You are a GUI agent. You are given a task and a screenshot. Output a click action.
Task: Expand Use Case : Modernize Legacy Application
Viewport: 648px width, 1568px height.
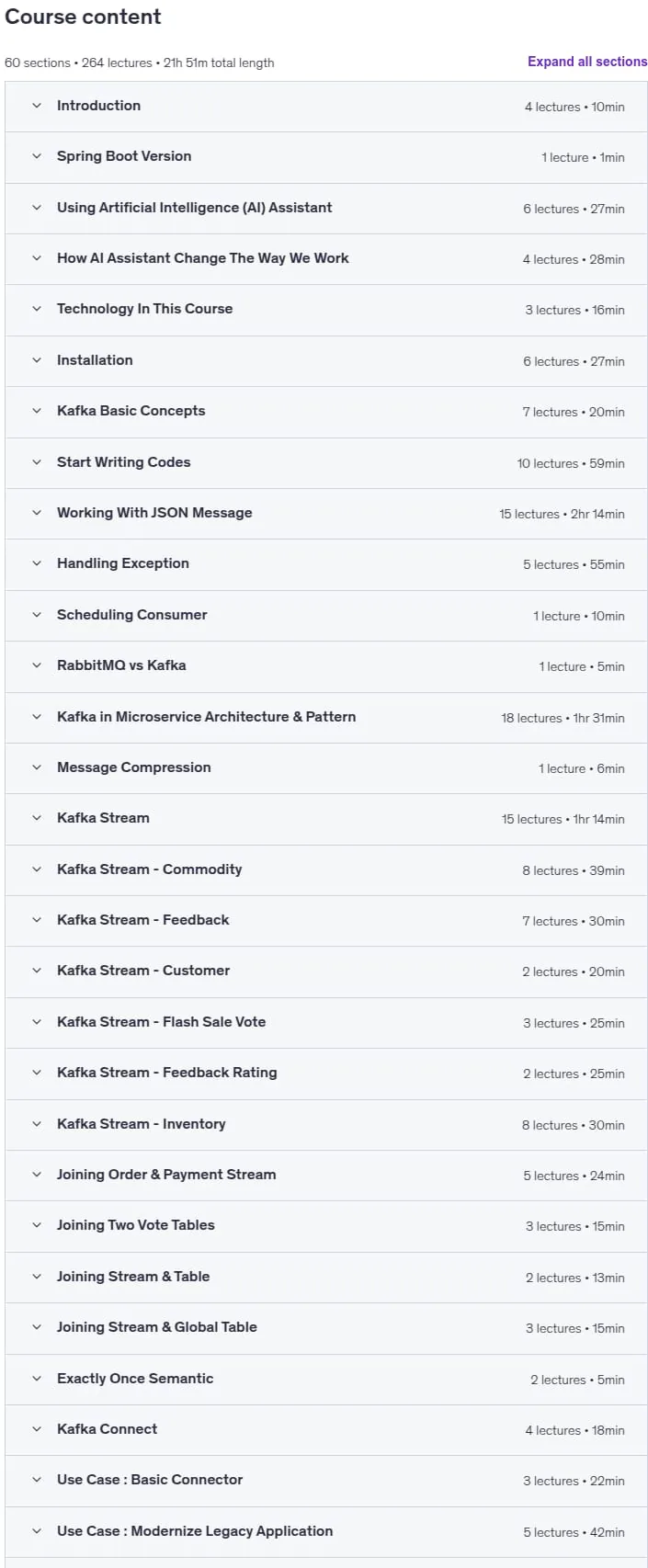(326, 1531)
